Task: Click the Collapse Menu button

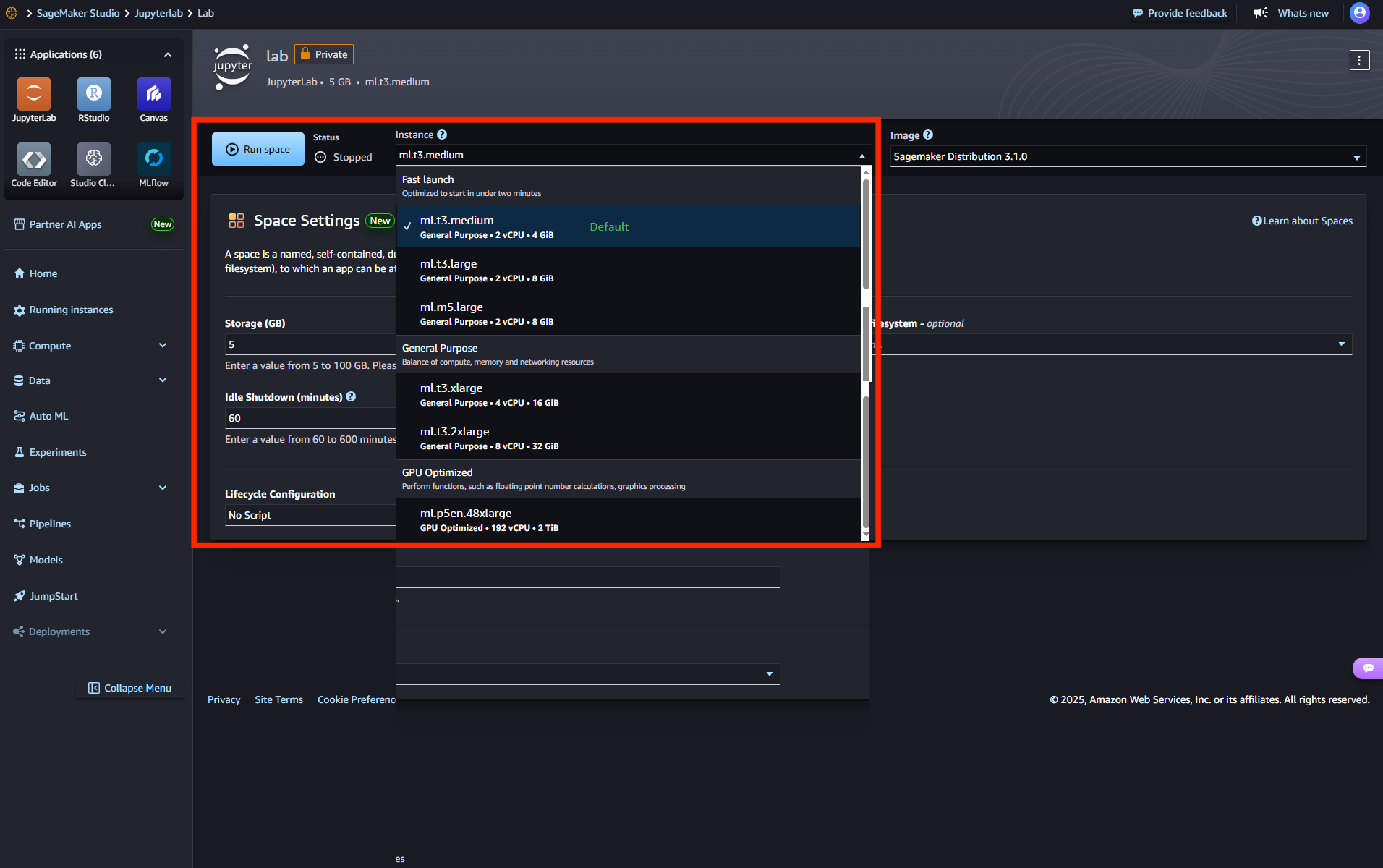Action: tap(129, 688)
